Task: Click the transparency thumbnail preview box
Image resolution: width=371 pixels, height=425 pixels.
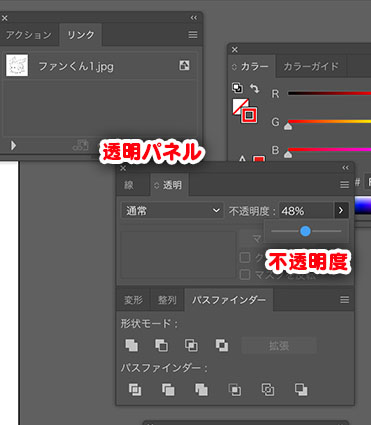Action: tap(178, 255)
